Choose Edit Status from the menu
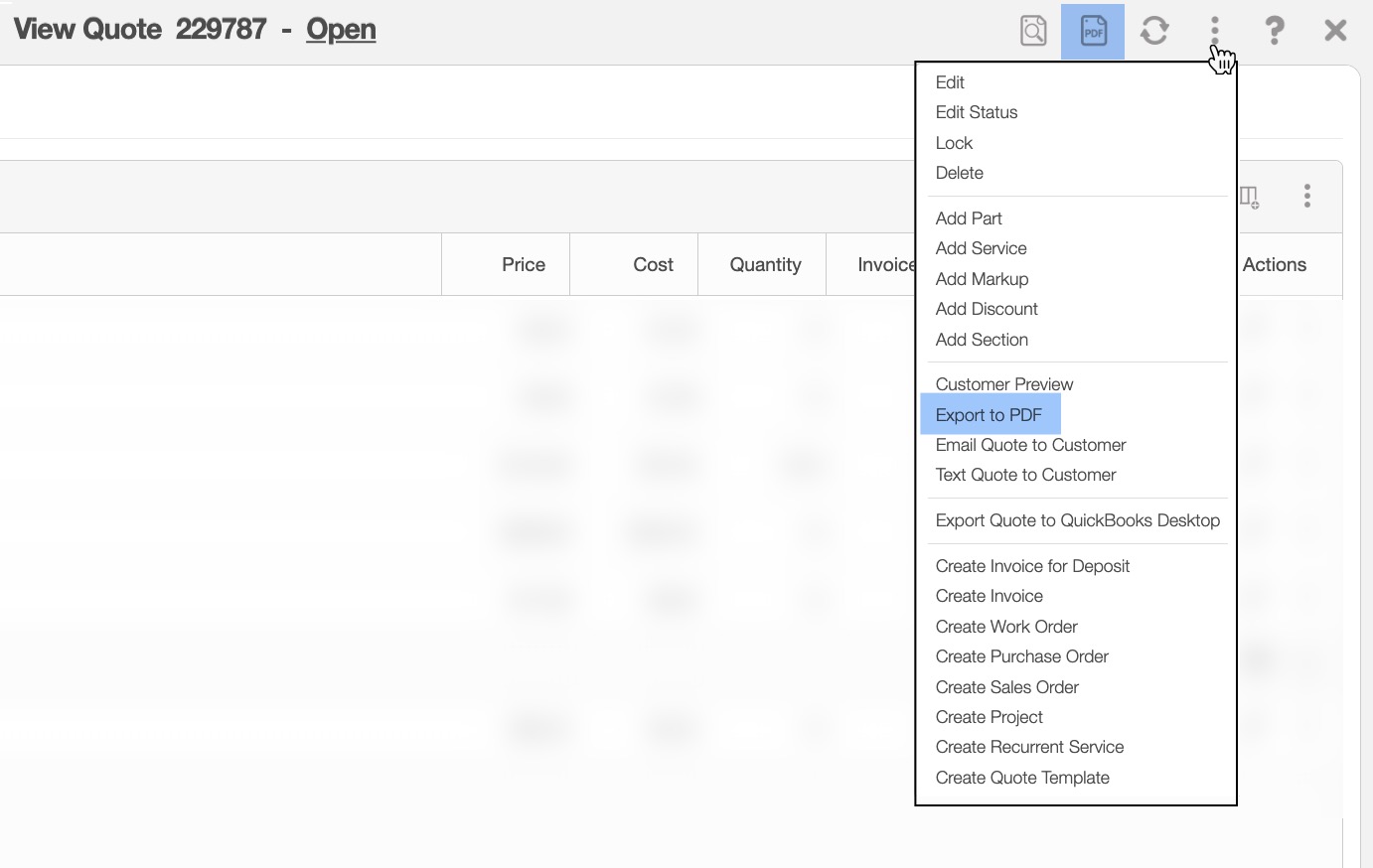 977,112
